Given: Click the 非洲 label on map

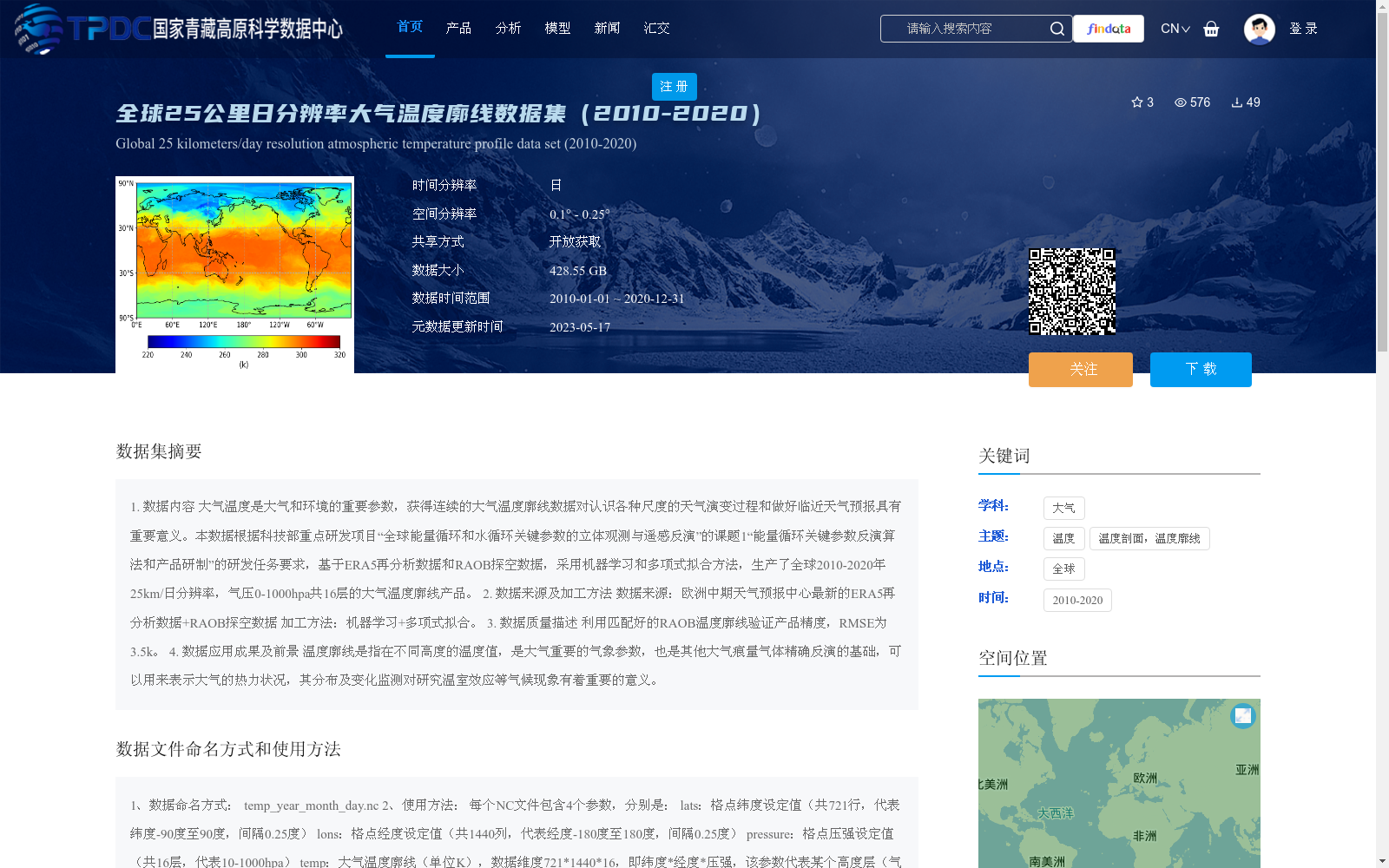Looking at the screenshot, I should (1144, 836).
